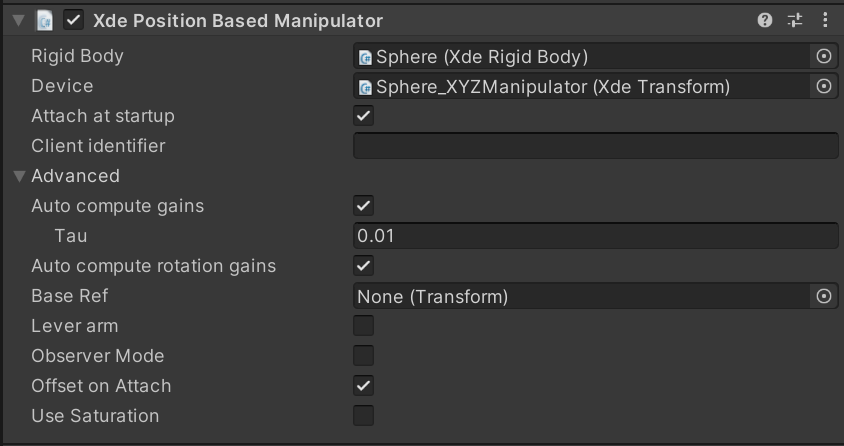Toggle Auto compute gains checkbox

click(363, 206)
